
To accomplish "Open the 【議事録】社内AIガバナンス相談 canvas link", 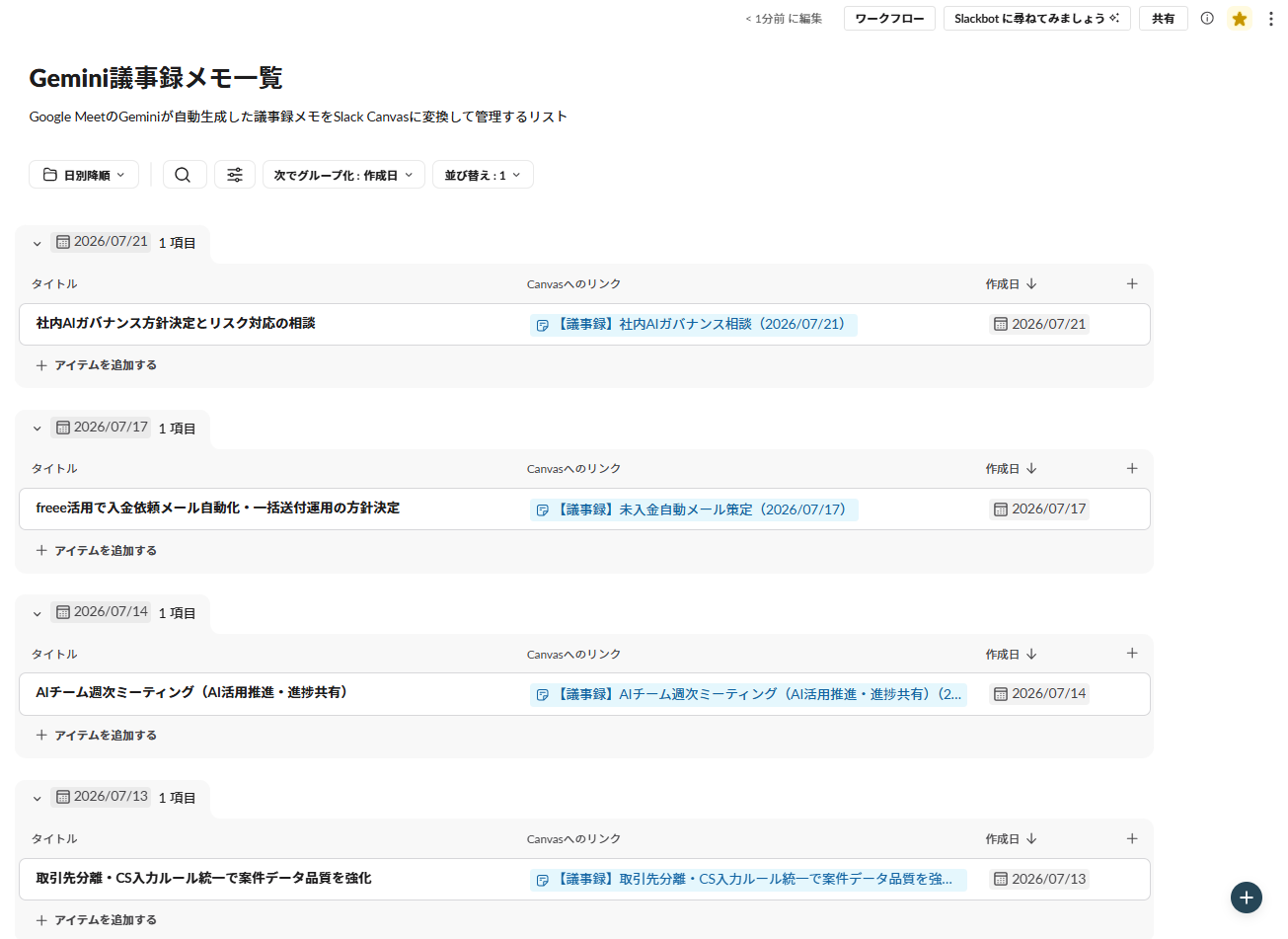I will pyautogui.click(x=694, y=325).
